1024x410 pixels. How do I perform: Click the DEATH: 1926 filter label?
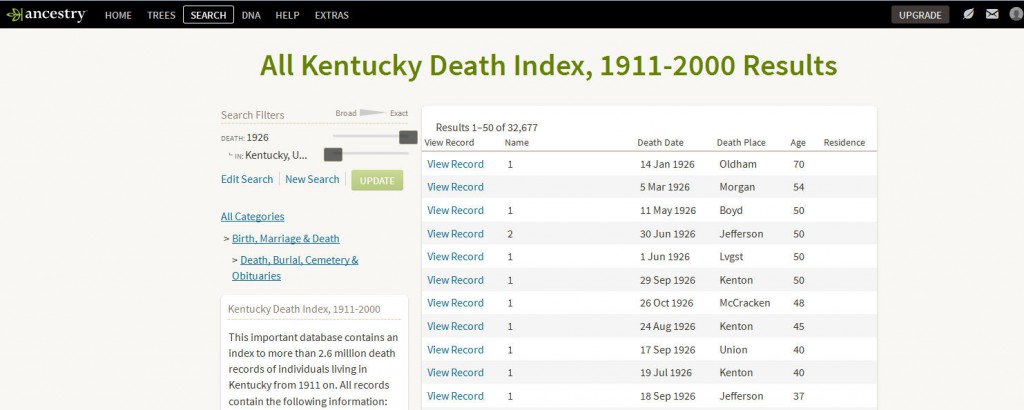pyautogui.click(x=244, y=138)
